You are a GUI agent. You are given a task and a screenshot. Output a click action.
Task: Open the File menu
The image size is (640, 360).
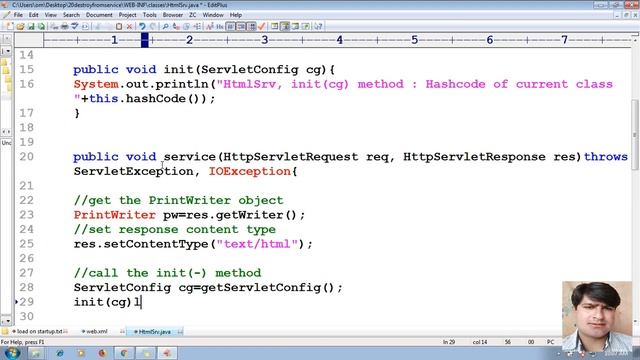[x=18, y=15]
